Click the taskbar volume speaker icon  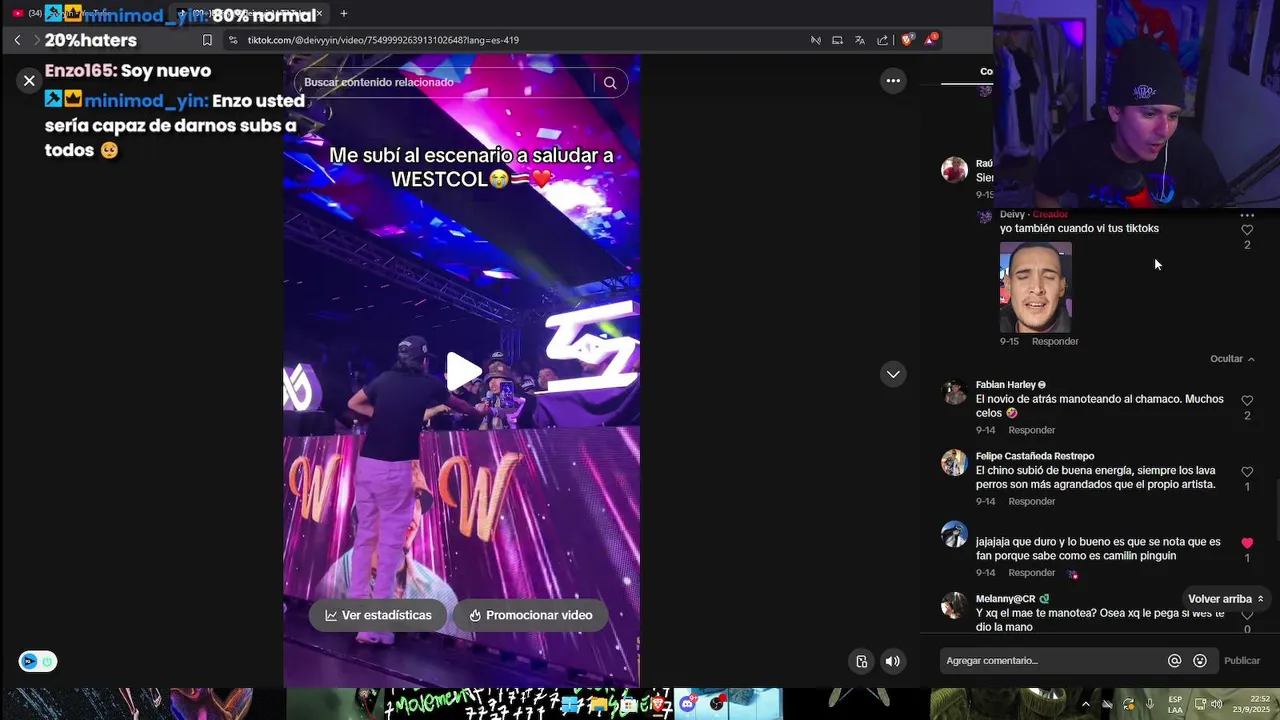point(1216,704)
